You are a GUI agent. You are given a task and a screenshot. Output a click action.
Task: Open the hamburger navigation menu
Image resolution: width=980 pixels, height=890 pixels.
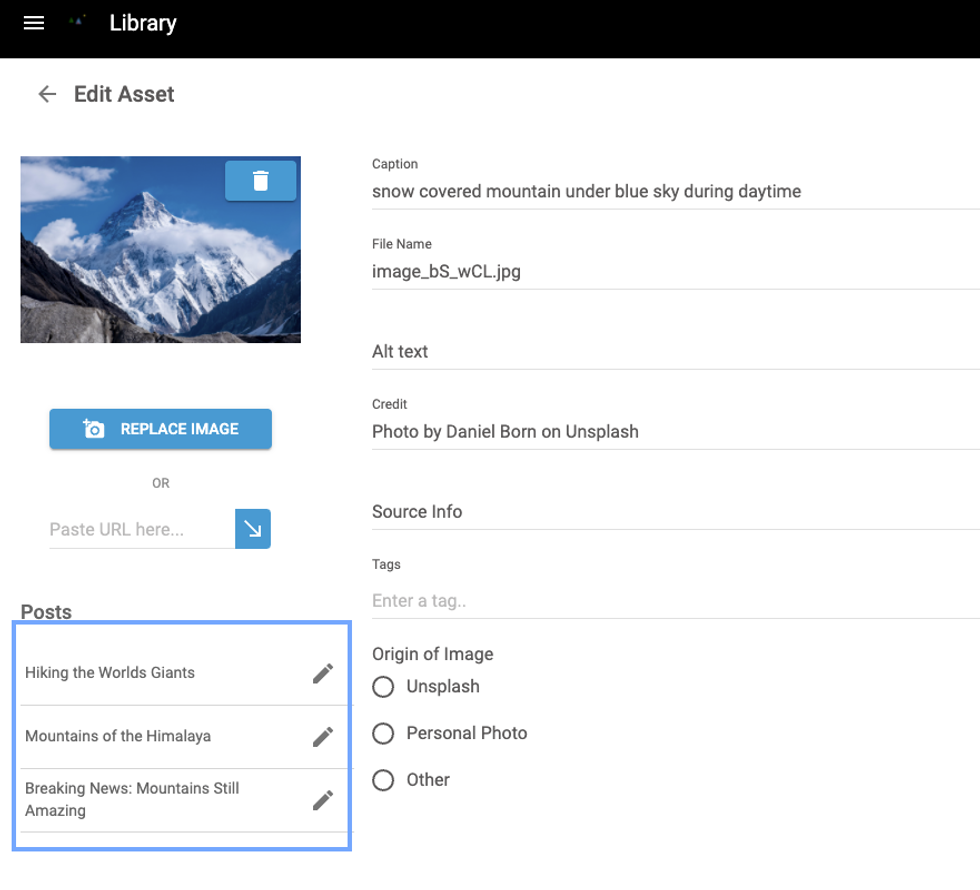coord(34,23)
